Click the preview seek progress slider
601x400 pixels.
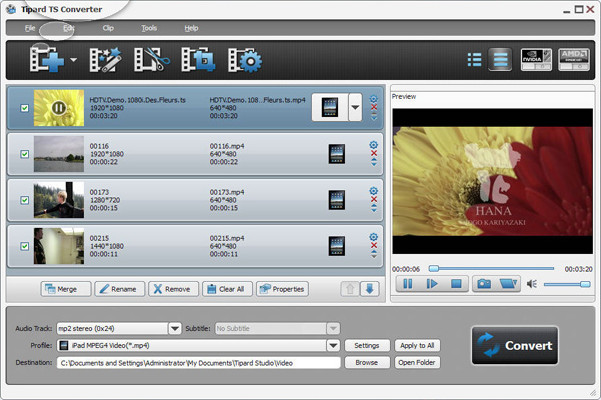[x=490, y=268]
